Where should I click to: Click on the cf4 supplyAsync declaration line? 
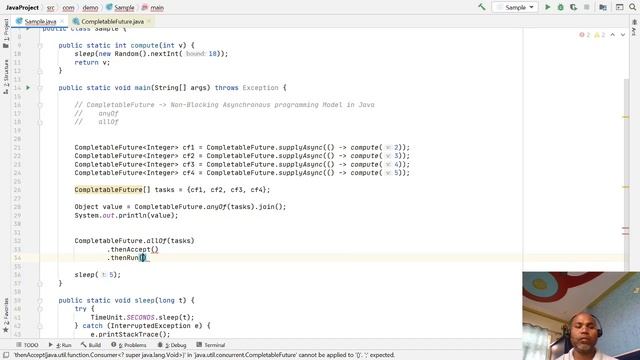(242, 173)
